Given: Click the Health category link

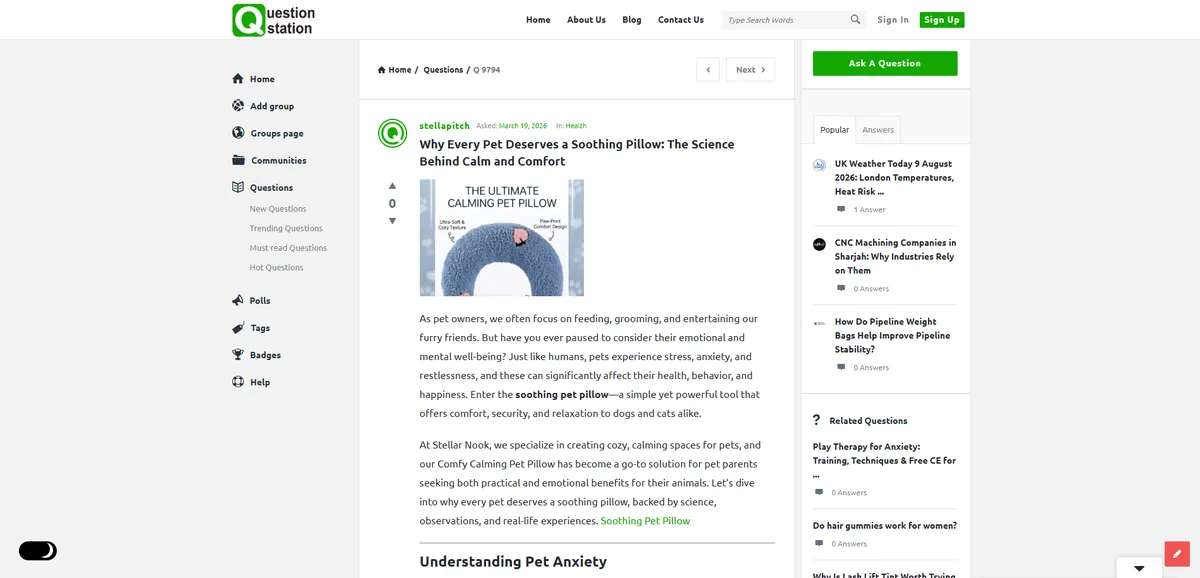Looking at the screenshot, I should tap(576, 126).
